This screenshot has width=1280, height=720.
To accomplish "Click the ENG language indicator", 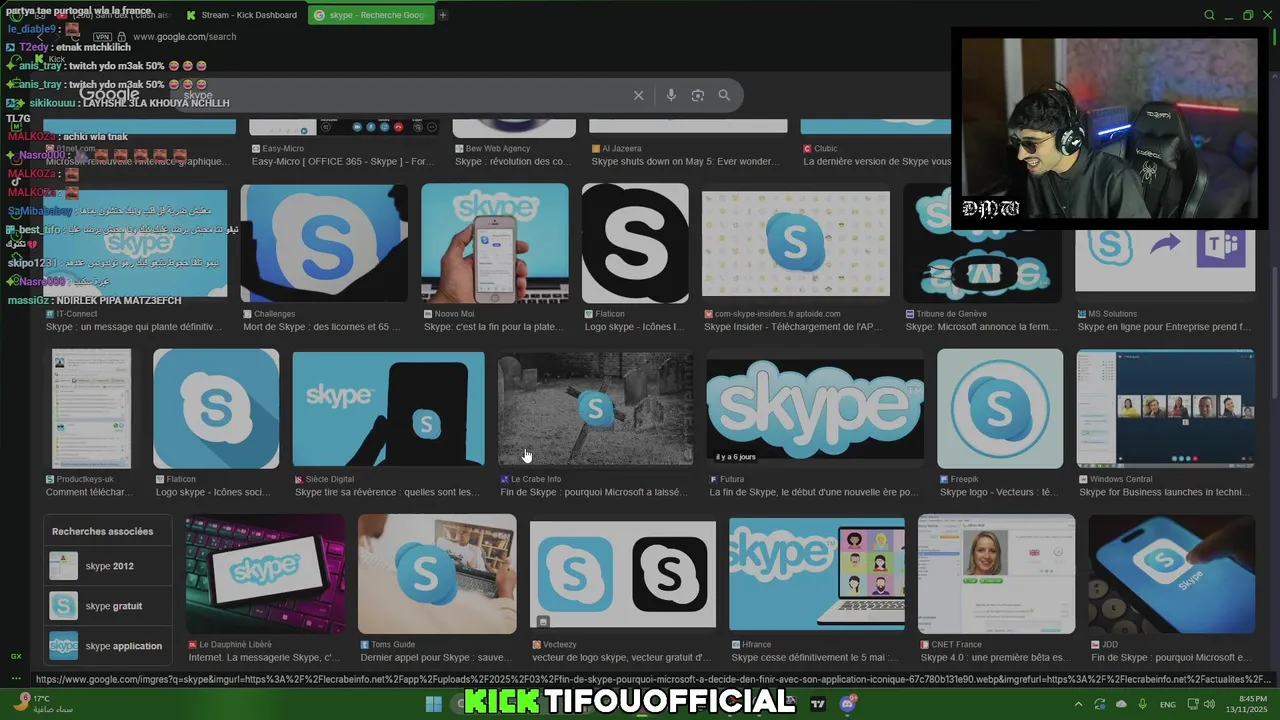I will pyautogui.click(x=1168, y=705).
